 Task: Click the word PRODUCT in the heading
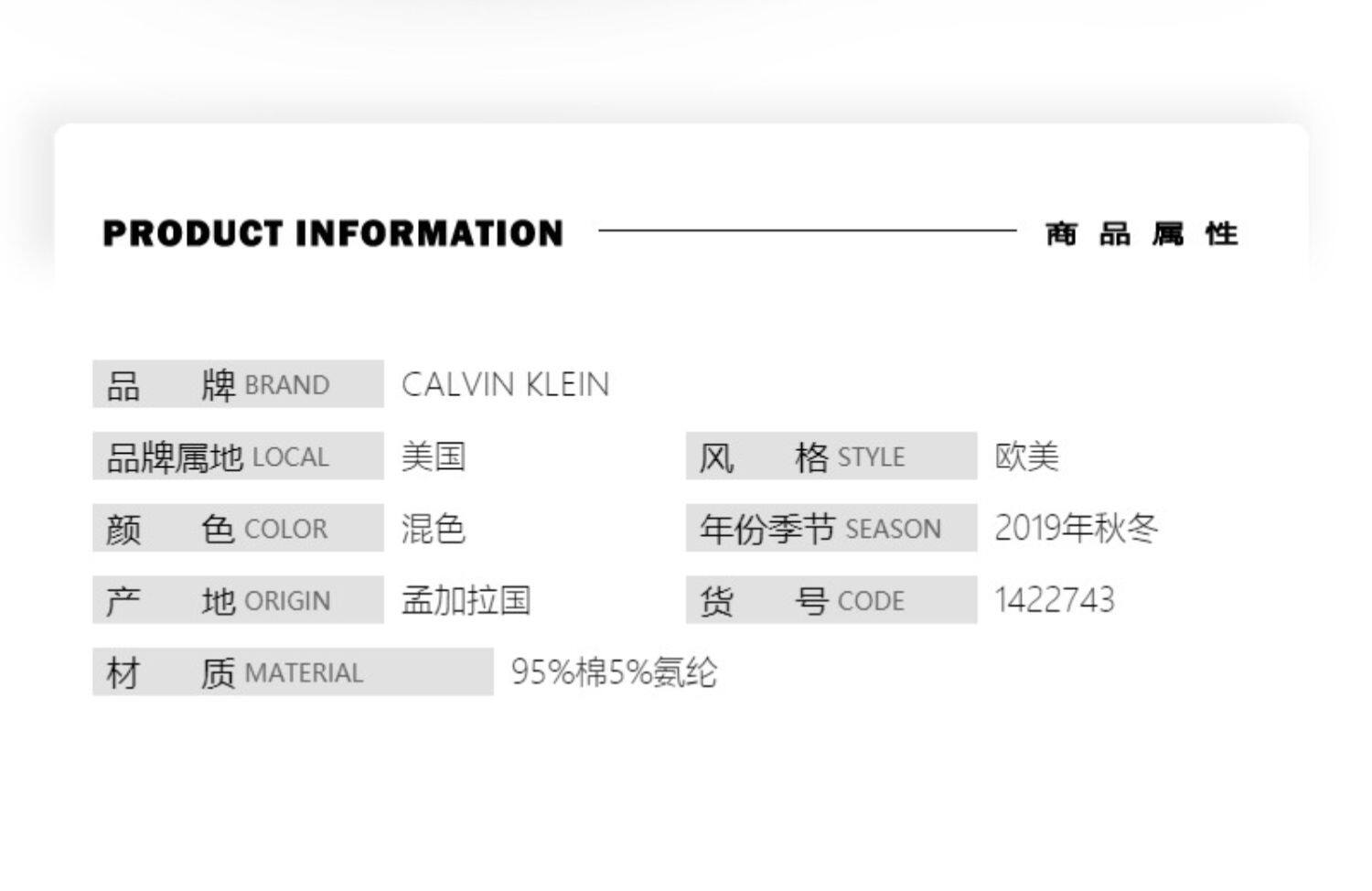[x=192, y=234]
